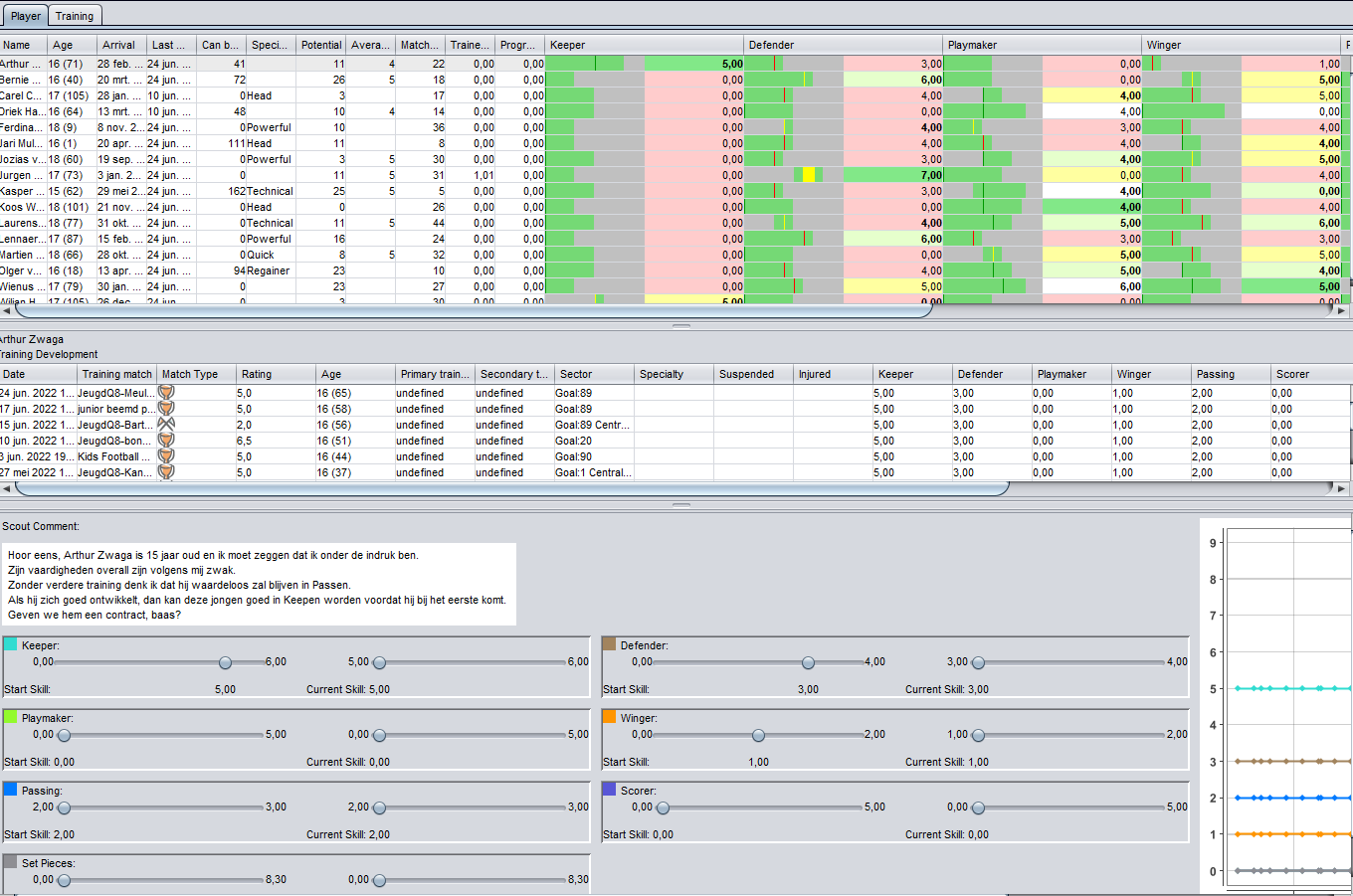This screenshot has width=1353, height=896.
Task: Sort player table by Age column
Action: pos(72,45)
